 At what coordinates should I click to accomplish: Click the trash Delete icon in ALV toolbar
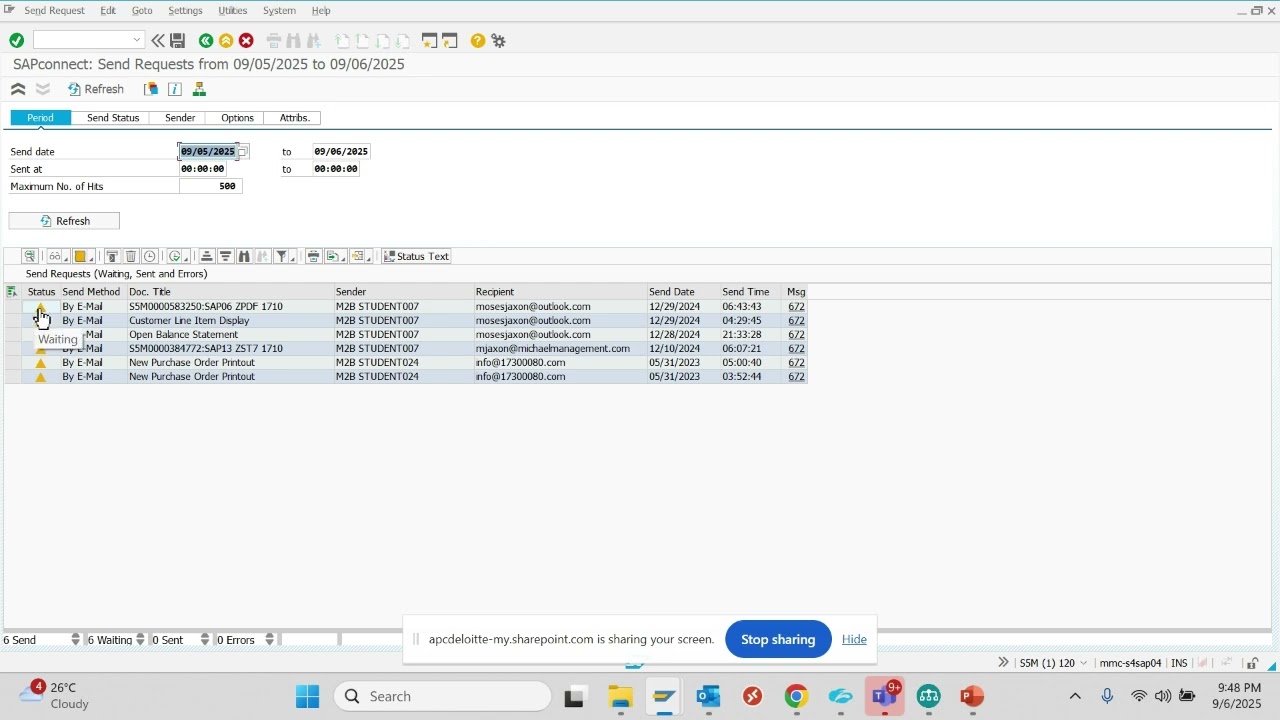131,256
